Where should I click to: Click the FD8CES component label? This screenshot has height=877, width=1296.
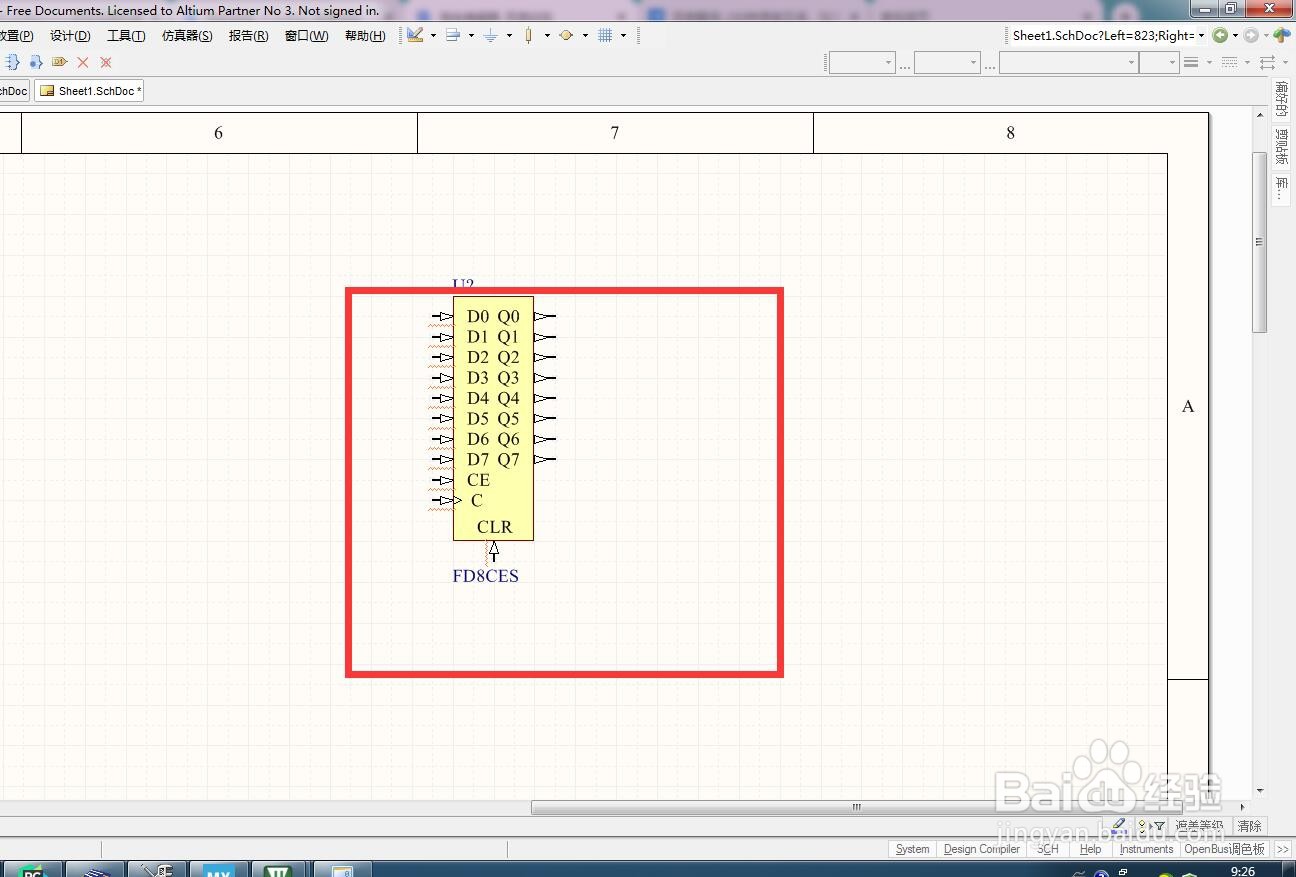pos(485,576)
